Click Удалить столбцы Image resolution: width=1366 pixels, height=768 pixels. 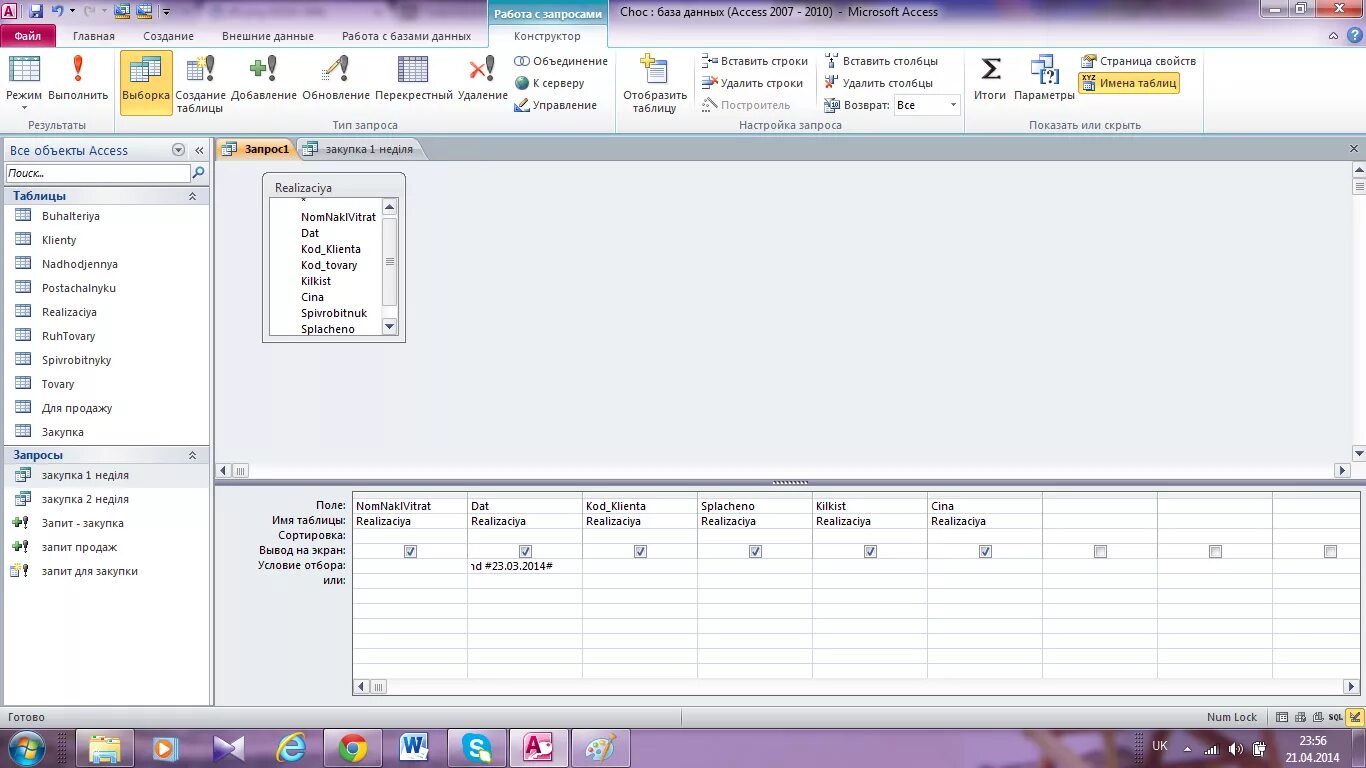(879, 83)
